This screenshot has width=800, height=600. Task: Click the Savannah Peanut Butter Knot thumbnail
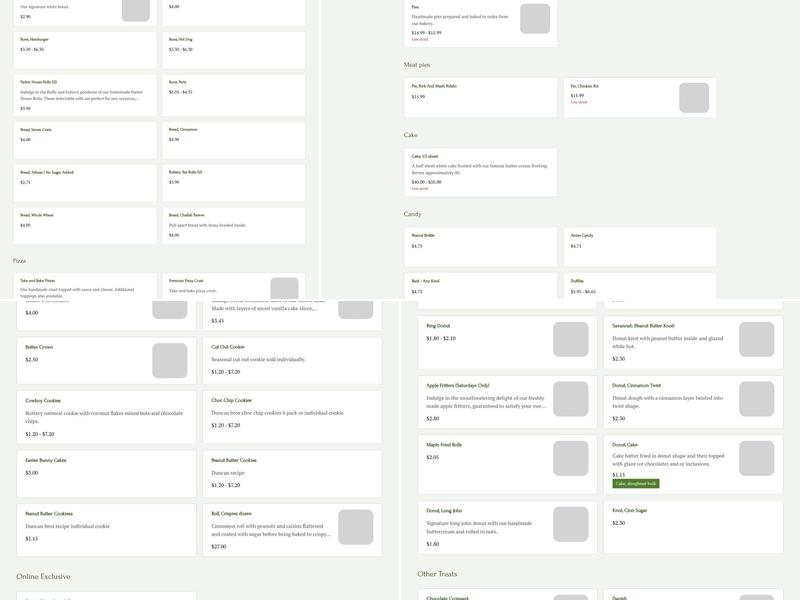[756, 339]
